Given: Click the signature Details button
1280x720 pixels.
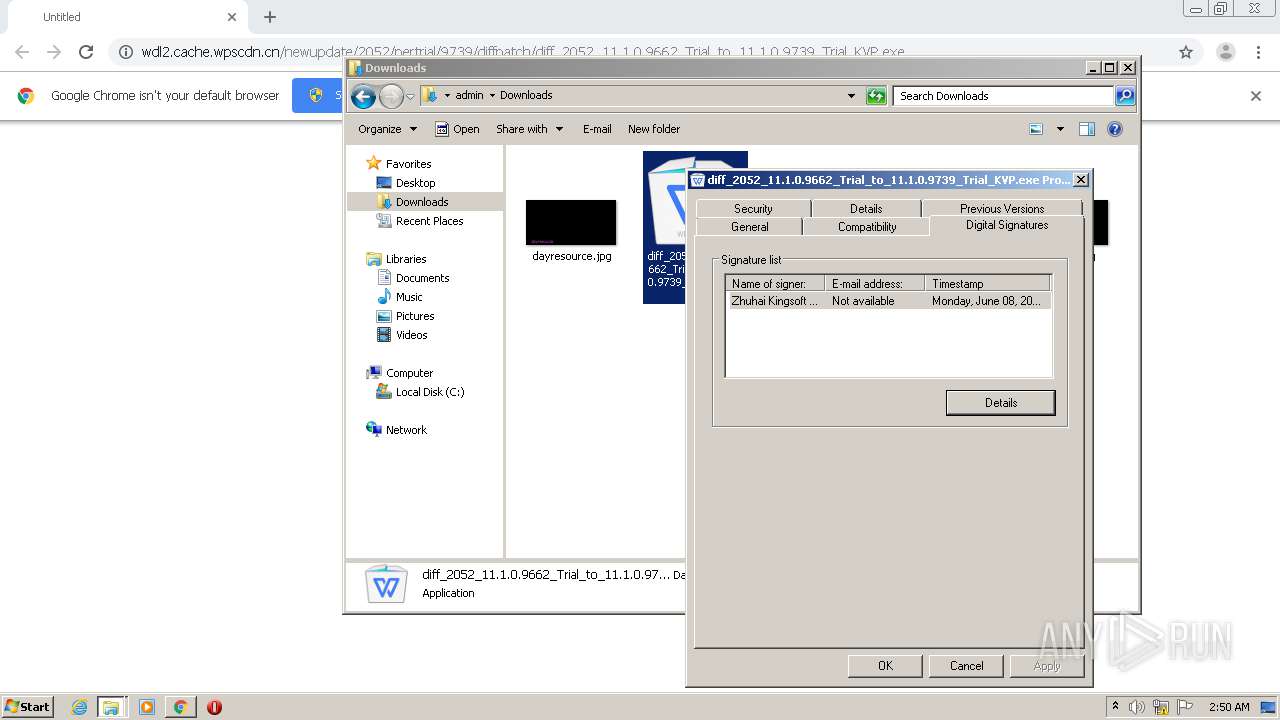Looking at the screenshot, I should 1000,403.
